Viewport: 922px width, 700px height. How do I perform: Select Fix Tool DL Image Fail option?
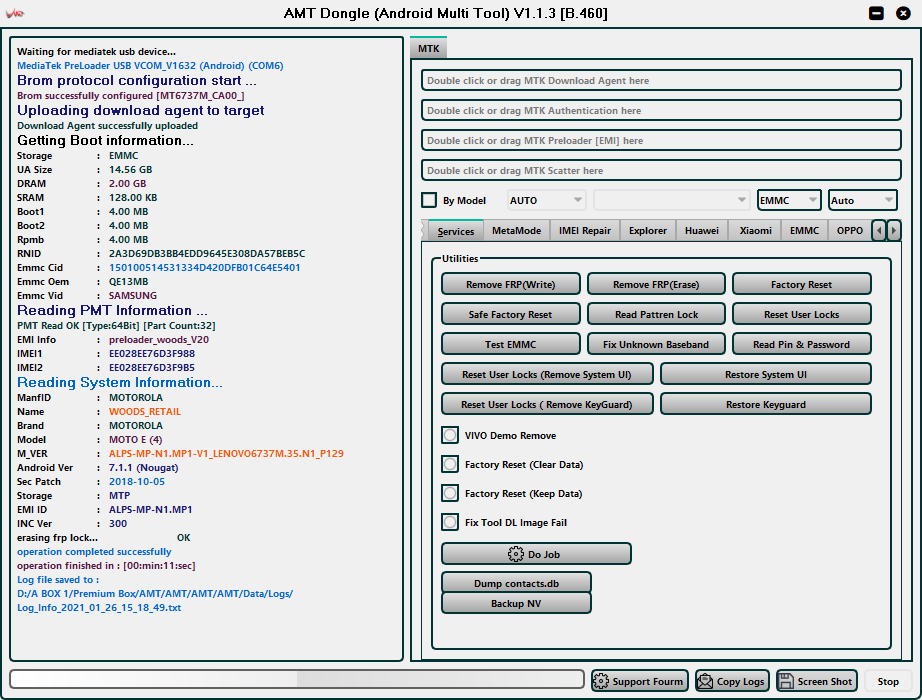click(450, 522)
